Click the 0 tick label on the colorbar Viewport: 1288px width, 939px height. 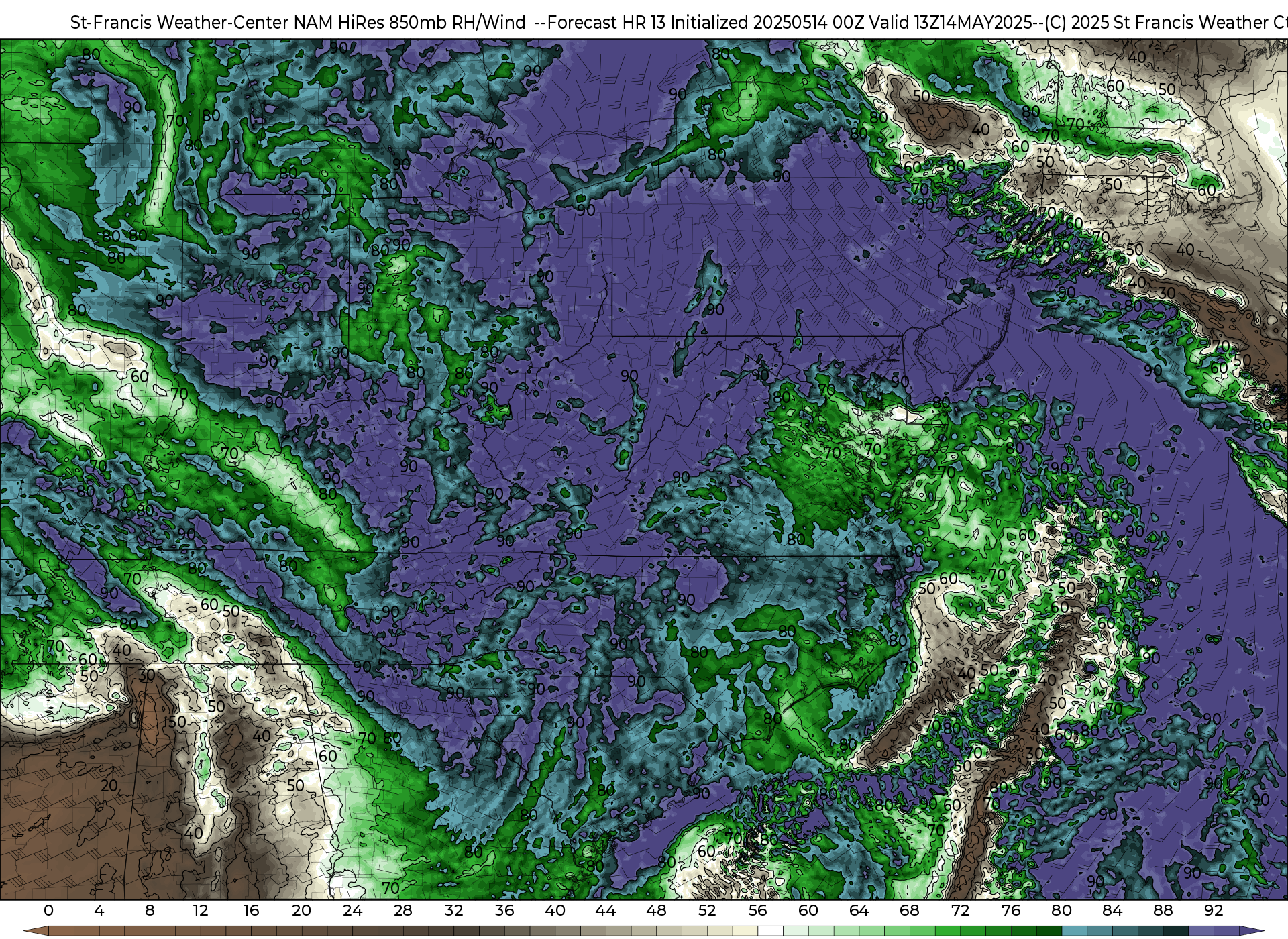pos(48,910)
